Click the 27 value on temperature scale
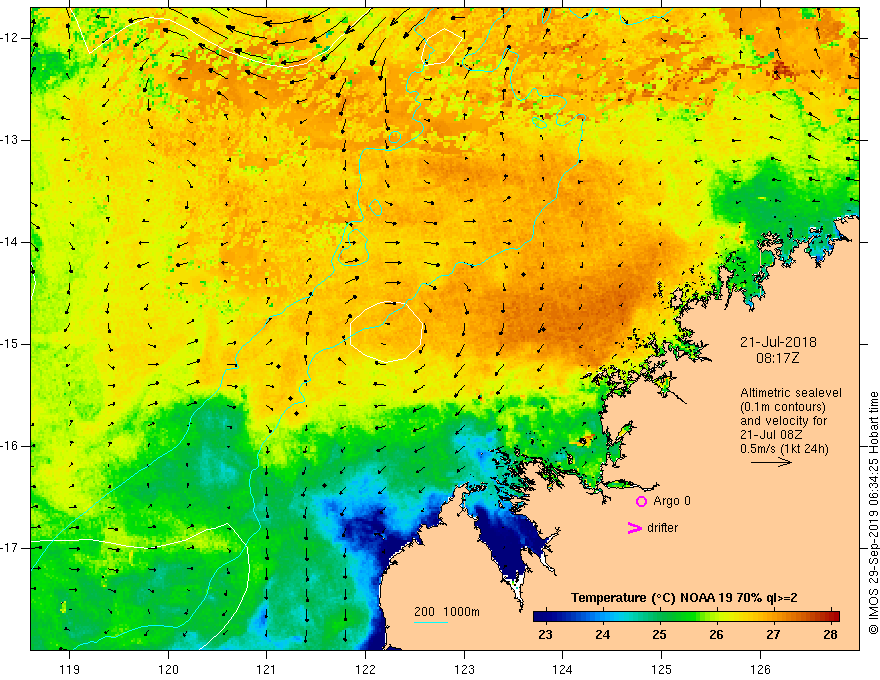This screenshot has height=680, width=880. [773, 635]
